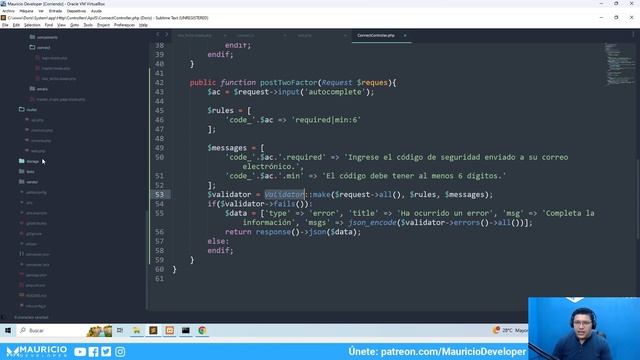Open .gitattributes in the sidebar
Screen dimensions: 640x360
point(33,223)
